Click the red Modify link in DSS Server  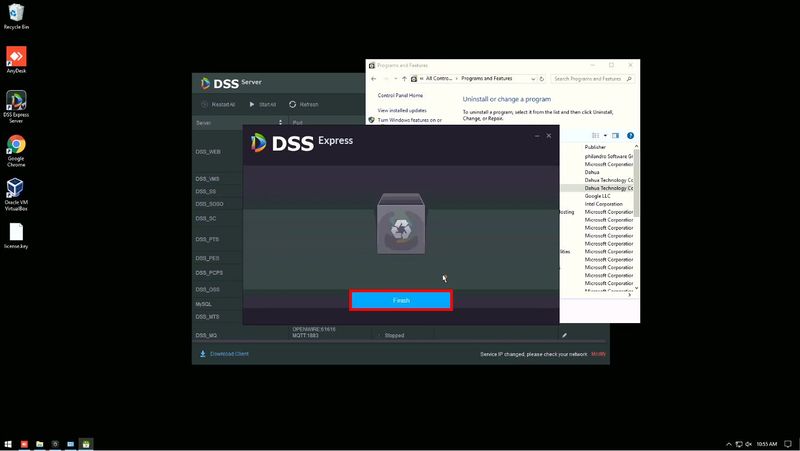pos(598,354)
